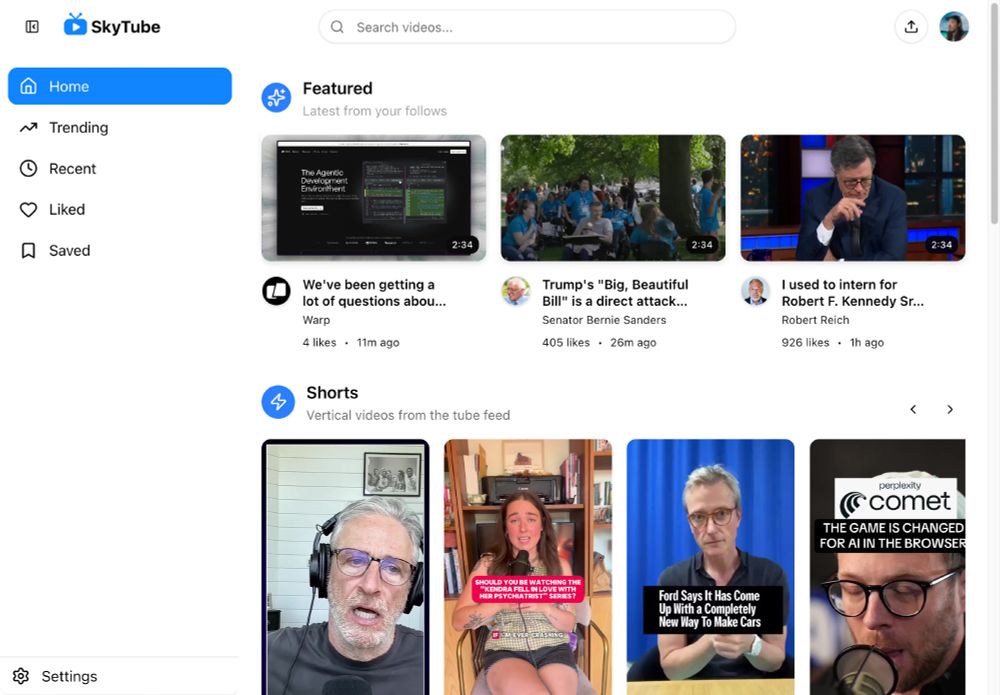Click "Vertical videos from the tube feed" subtitle

(408, 415)
